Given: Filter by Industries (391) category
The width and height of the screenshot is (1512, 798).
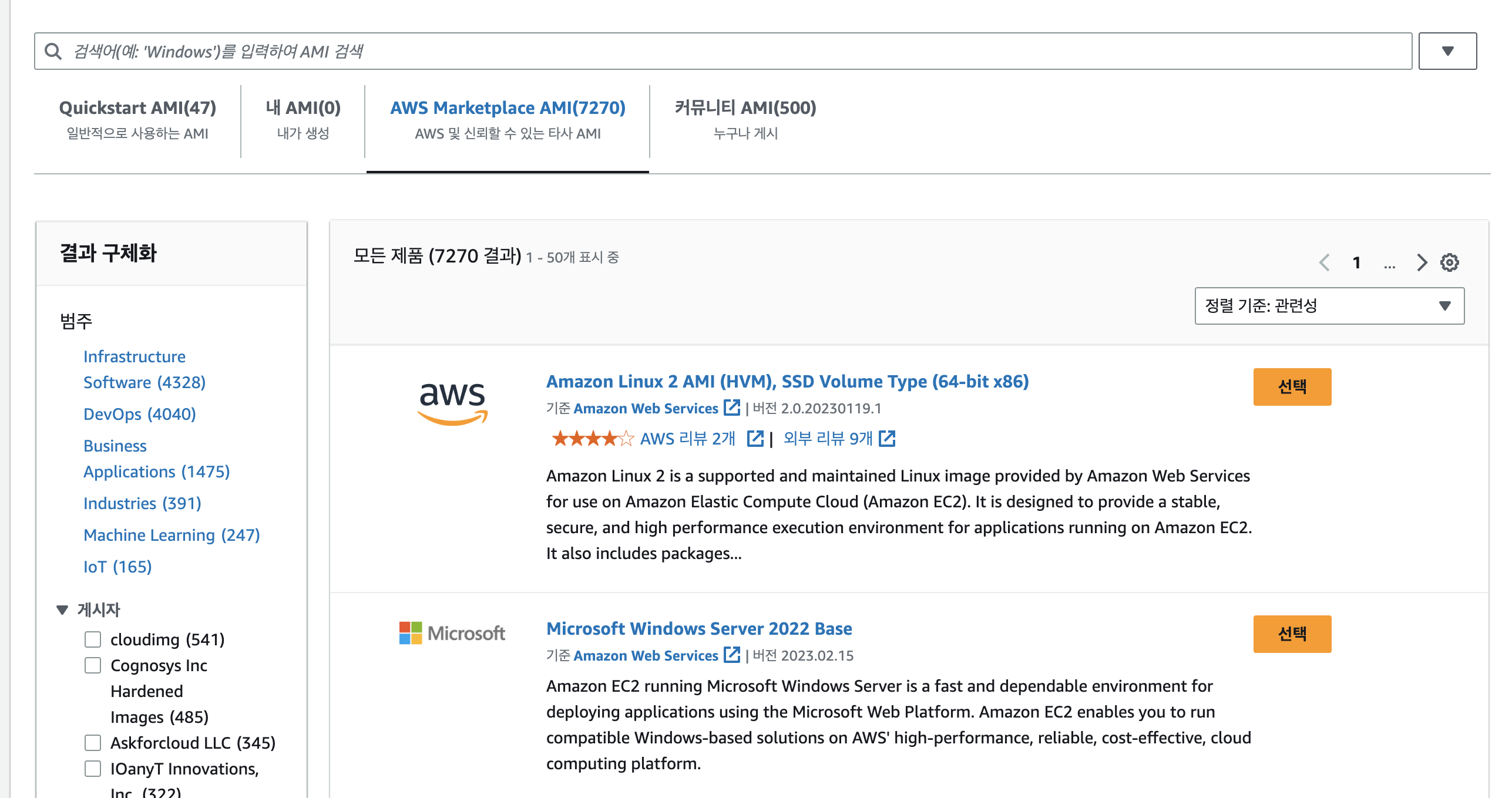Looking at the screenshot, I should [x=142, y=503].
